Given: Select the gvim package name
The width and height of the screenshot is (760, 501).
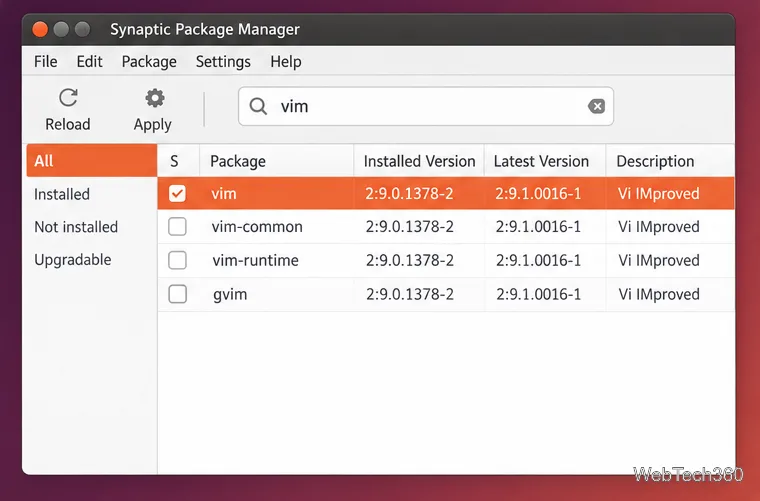Looking at the screenshot, I should (x=230, y=295).
